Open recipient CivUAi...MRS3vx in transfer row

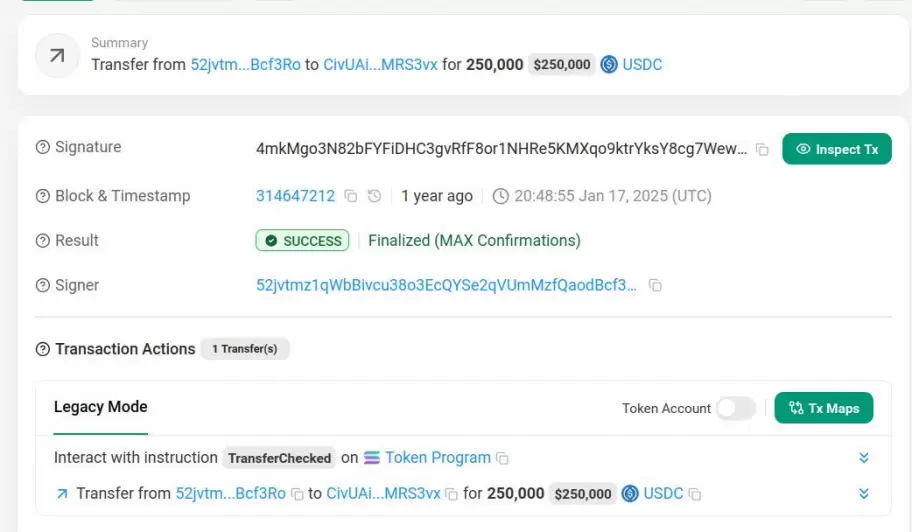click(x=383, y=494)
